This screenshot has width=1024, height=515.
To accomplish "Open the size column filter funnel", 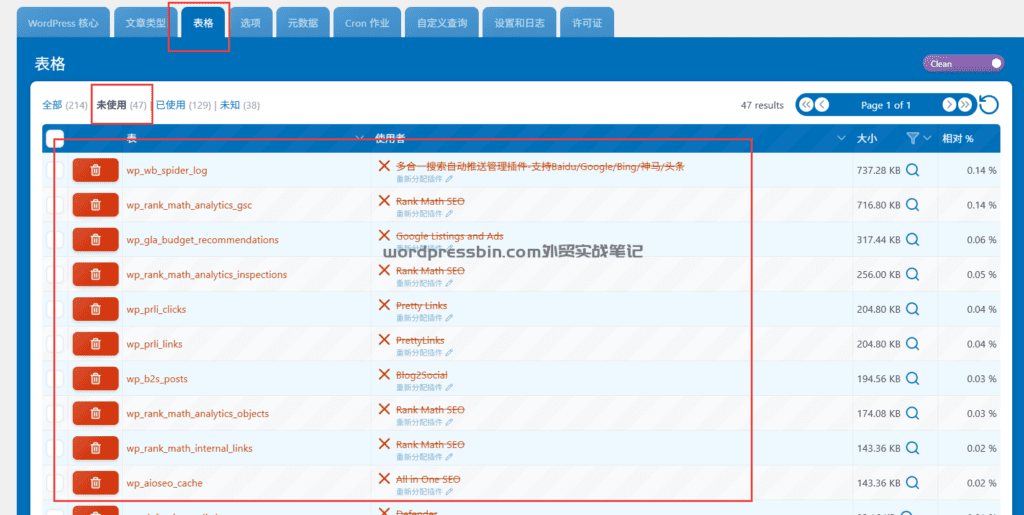I will 913,138.
